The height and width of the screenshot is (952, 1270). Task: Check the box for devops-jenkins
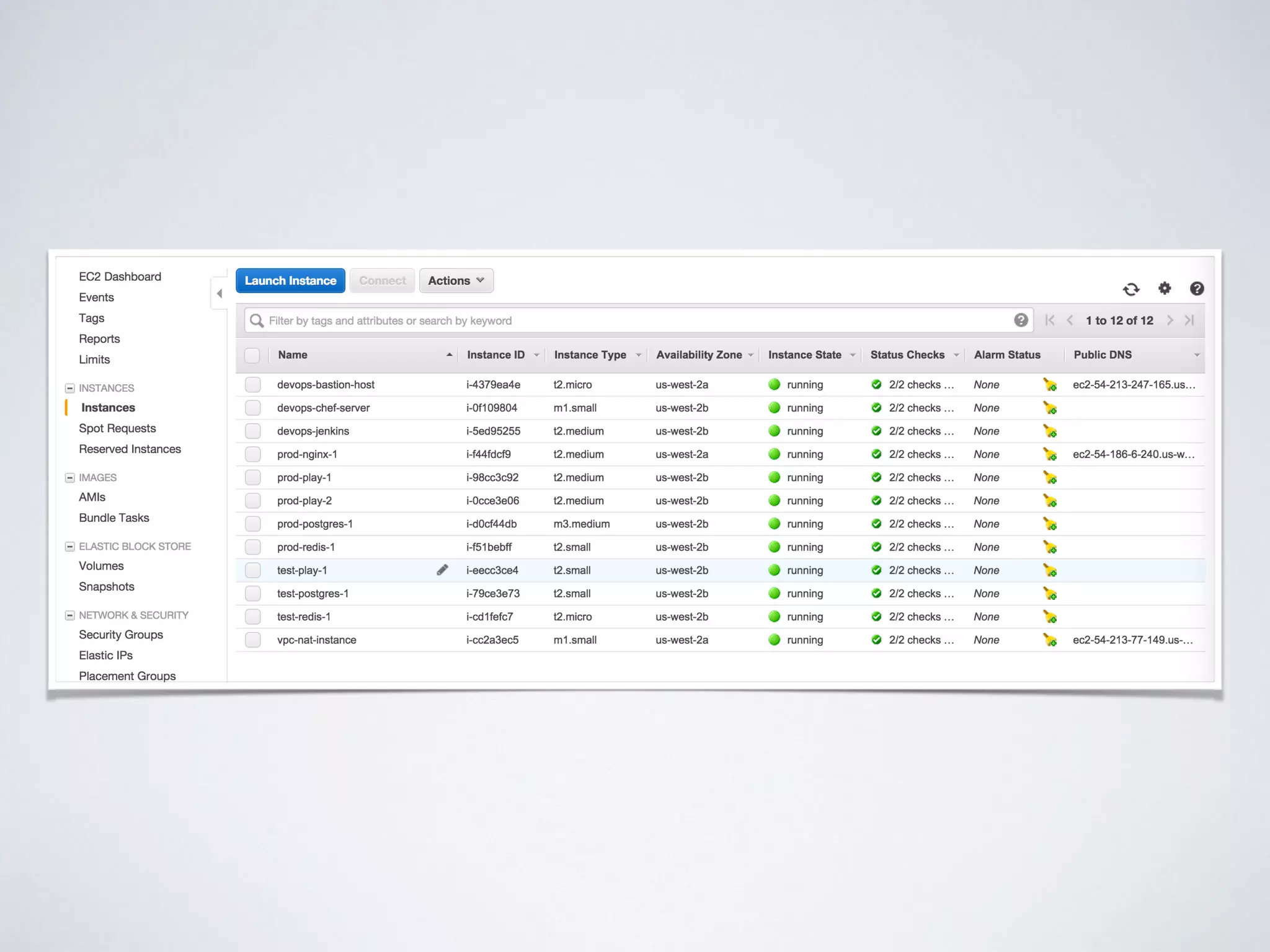[252, 431]
